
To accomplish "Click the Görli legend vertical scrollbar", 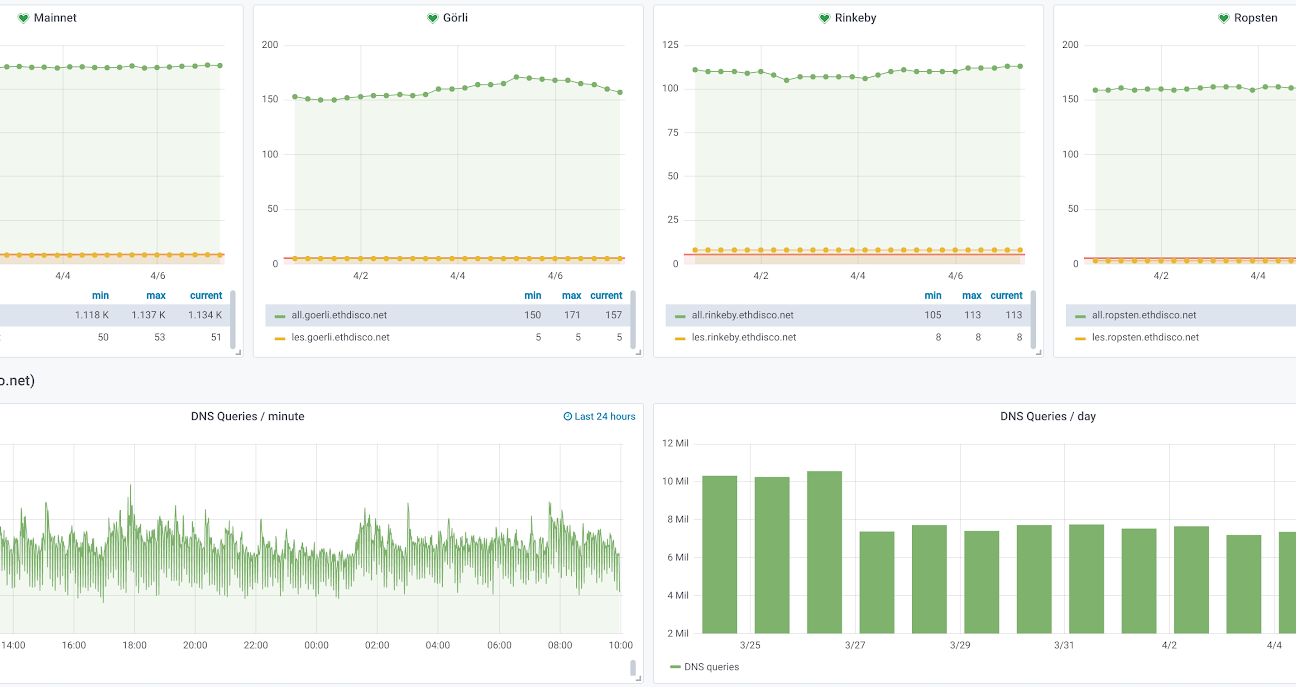I will point(633,320).
